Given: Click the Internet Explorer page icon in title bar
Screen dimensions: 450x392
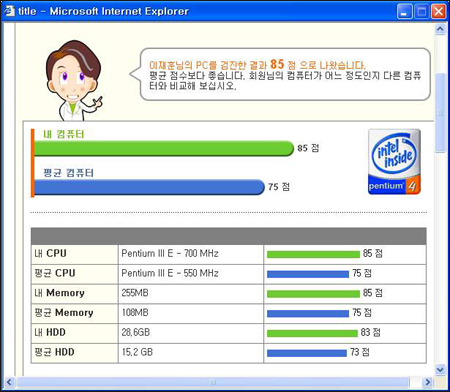Looking at the screenshot, I should click(9, 11).
